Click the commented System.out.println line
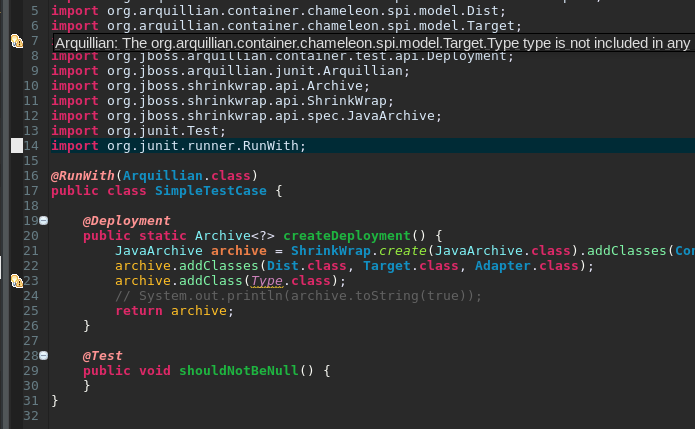 pyautogui.click(x=298, y=296)
